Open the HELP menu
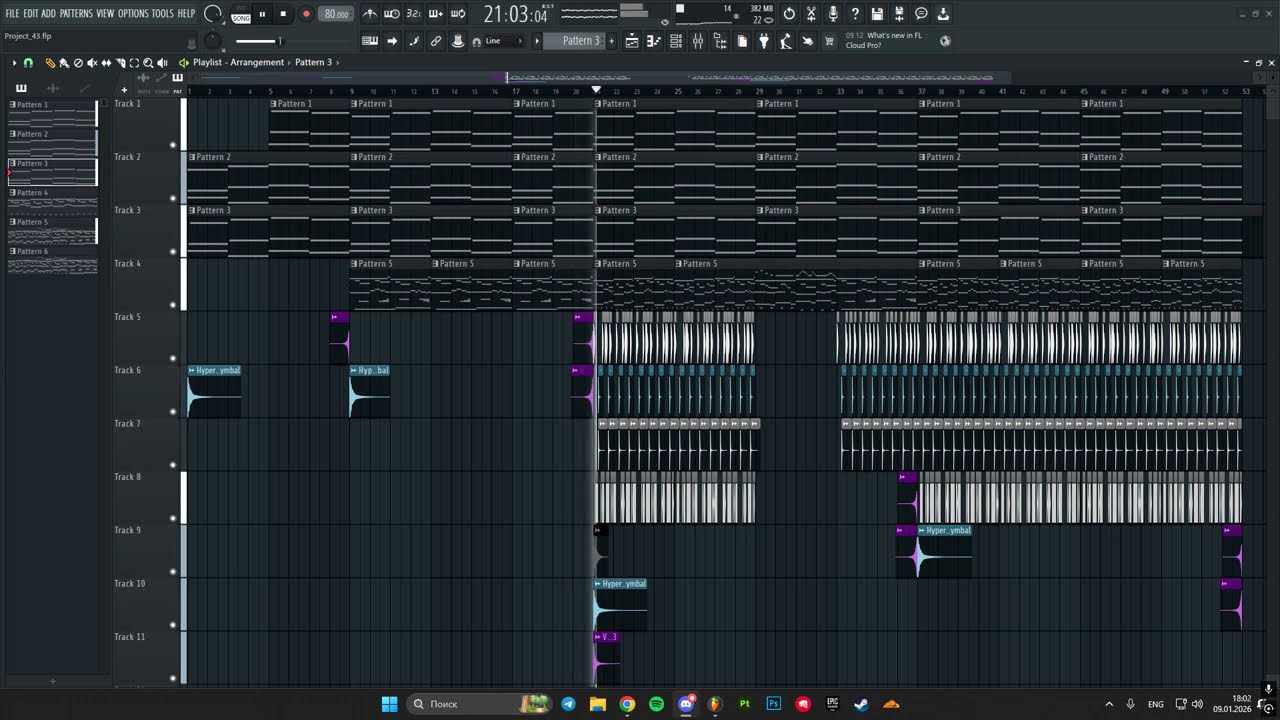This screenshot has height=720, width=1280. click(186, 13)
